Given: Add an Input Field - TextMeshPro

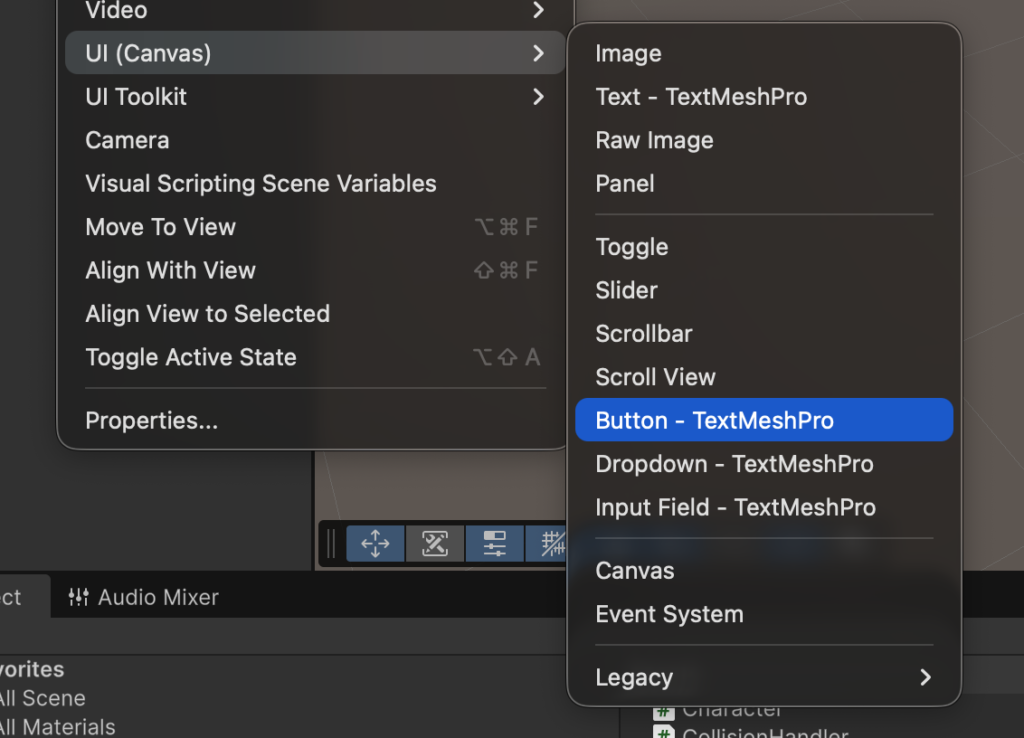Looking at the screenshot, I should coord(735,508).
